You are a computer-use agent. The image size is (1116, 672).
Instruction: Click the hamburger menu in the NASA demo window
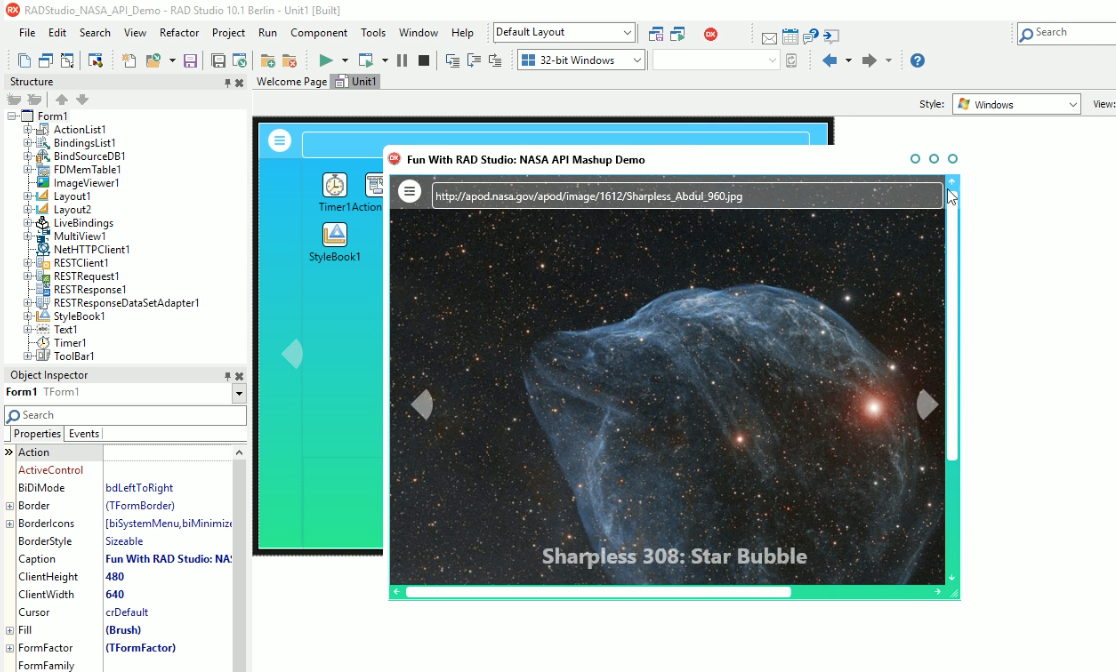(409, 191)
